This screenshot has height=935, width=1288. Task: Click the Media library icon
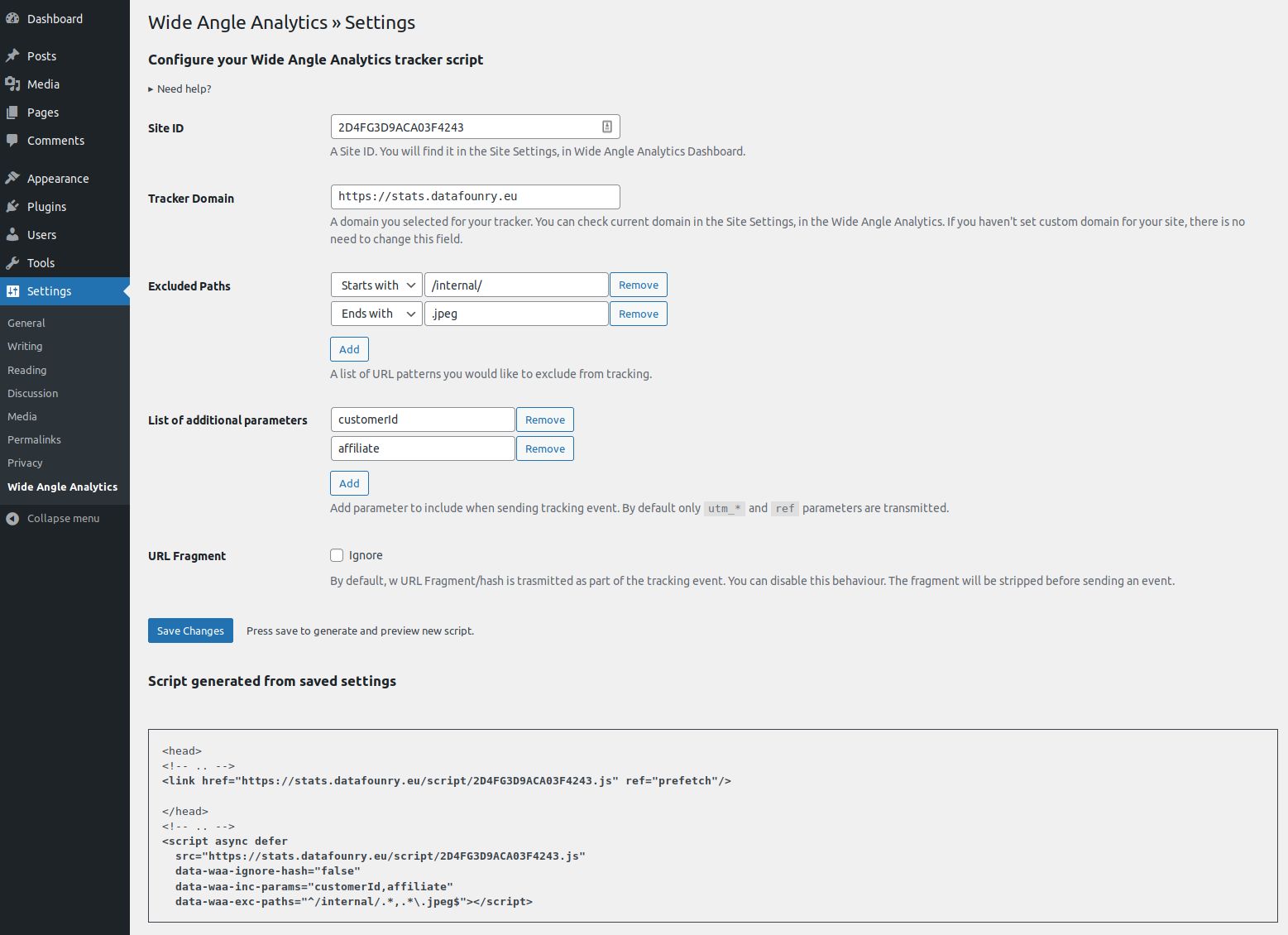pos(12,84)
